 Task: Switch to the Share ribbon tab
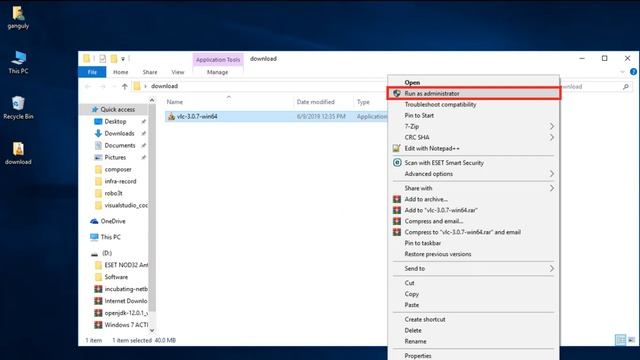pyautogui.click(x=150, y=72)
